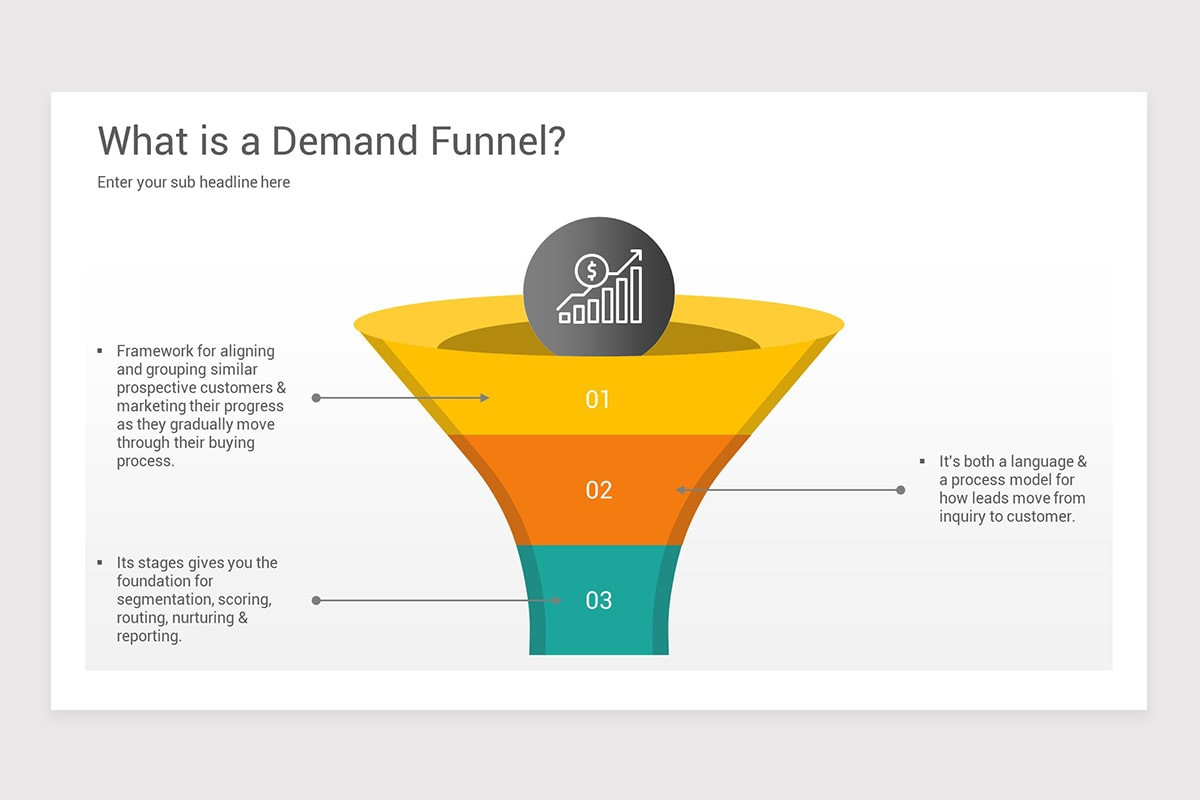The image size is (1200, 800).
Task: Select the Enter your sub headline placeholder
Action: pyautogui.click(x=193, y=182)
